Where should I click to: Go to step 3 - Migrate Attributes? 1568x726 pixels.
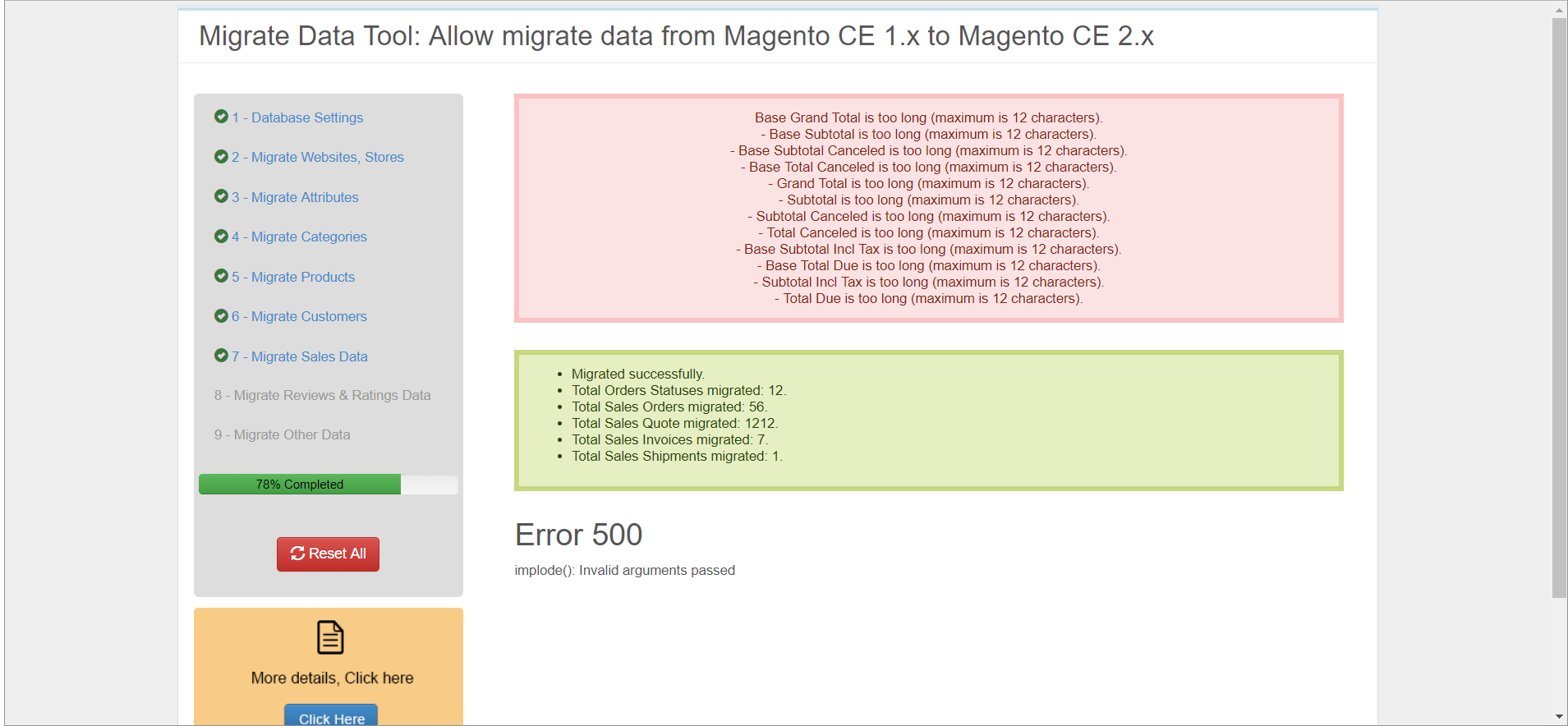point(295,197)
